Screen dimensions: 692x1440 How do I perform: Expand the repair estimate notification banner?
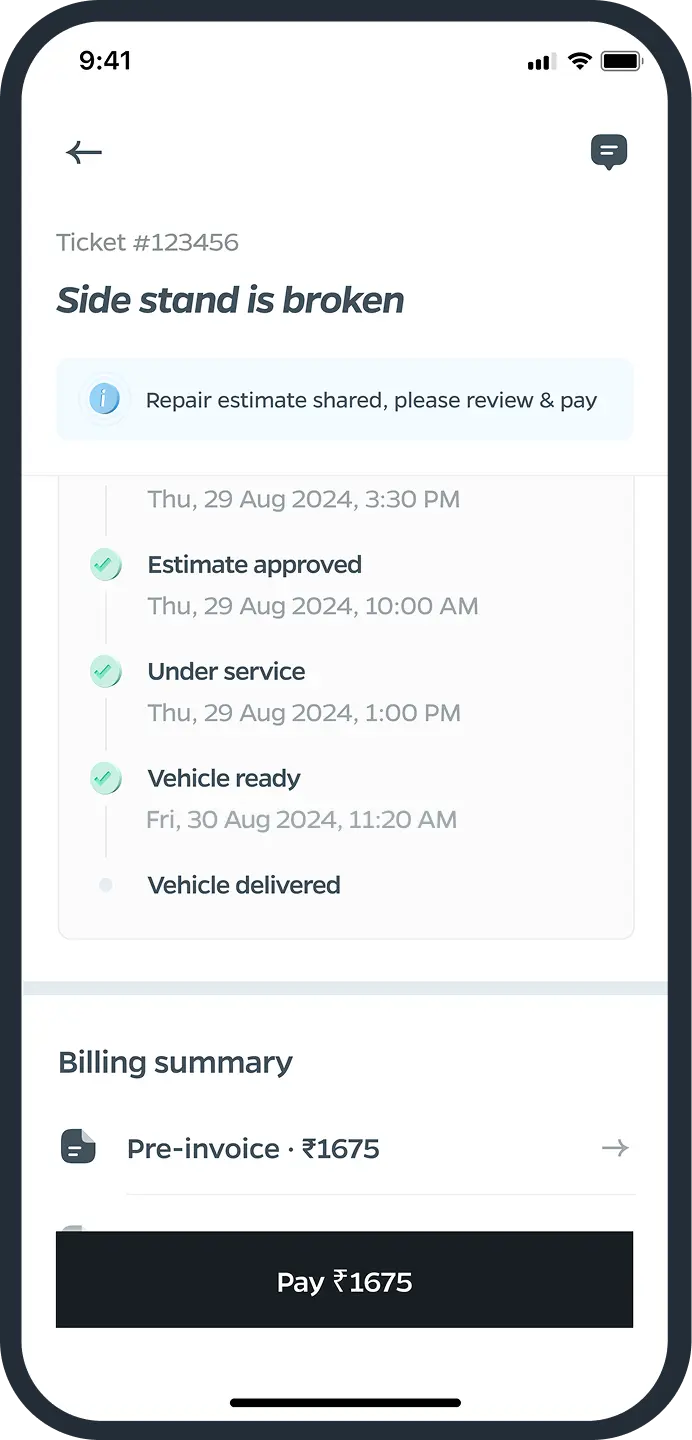345,399
